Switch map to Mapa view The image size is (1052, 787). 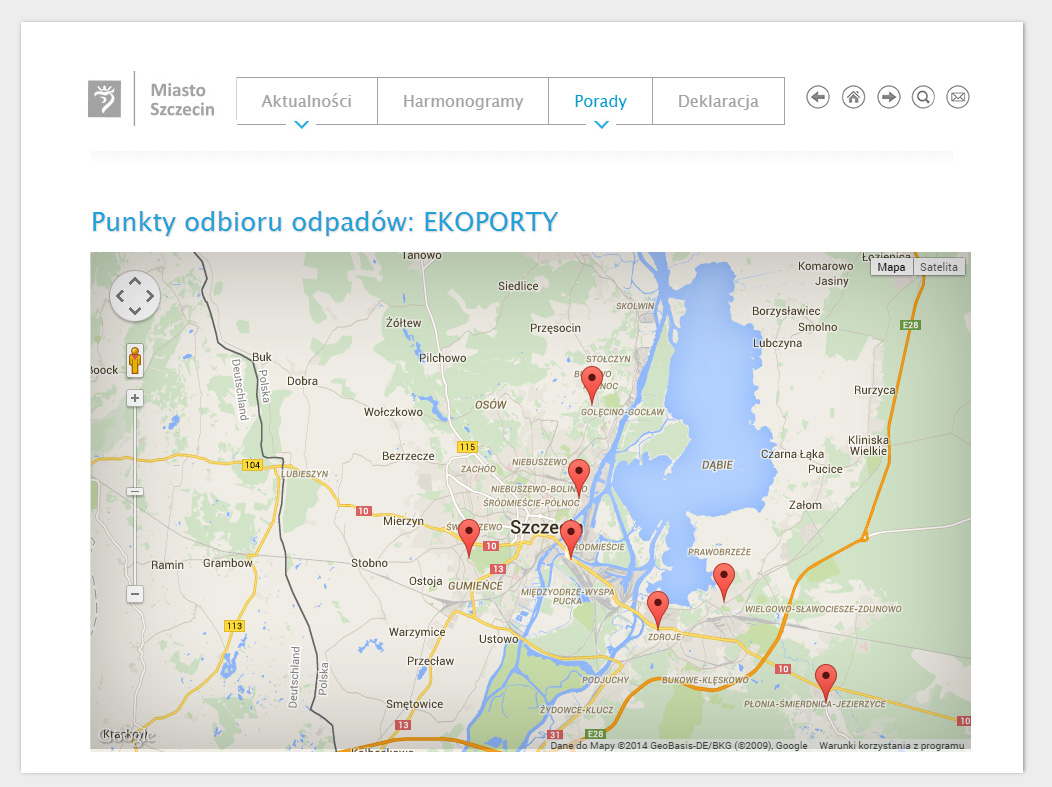891,267
